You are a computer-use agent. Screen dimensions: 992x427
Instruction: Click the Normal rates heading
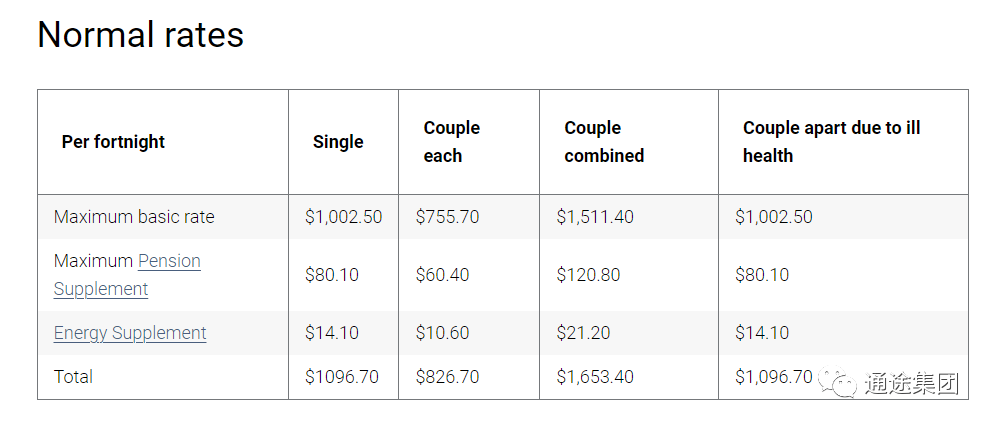140,34
